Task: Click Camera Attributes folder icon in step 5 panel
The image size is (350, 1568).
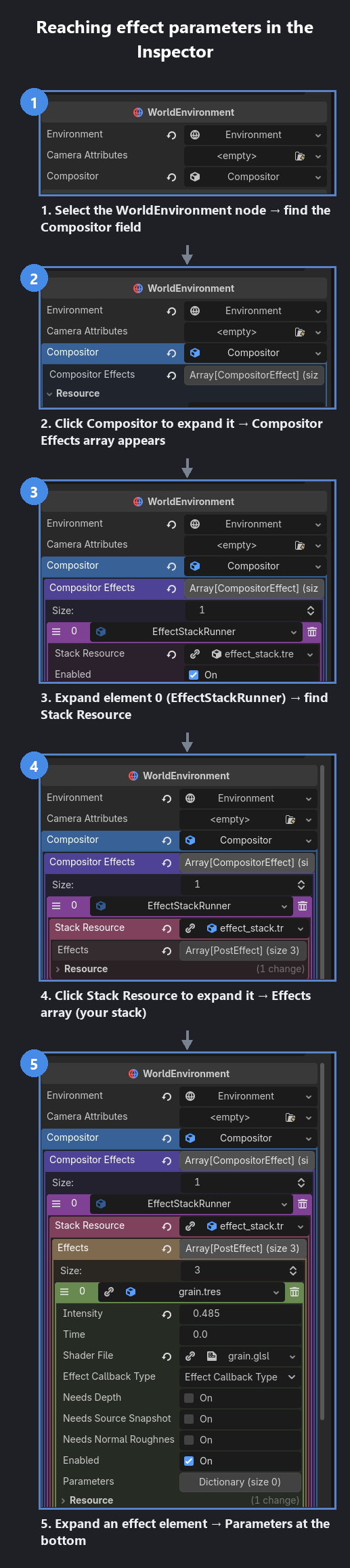Action: [290, 1118]
